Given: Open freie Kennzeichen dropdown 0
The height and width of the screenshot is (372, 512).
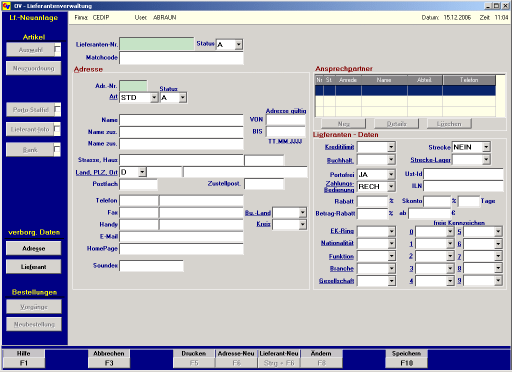Looking at the screenshot, I should click(450, 232).
